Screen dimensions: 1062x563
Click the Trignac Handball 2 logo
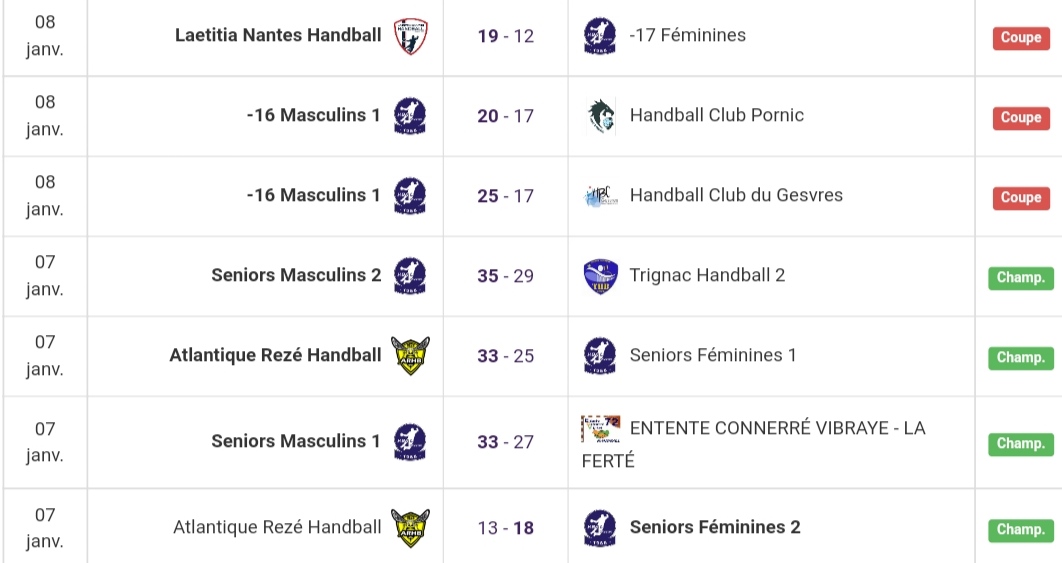600,276
